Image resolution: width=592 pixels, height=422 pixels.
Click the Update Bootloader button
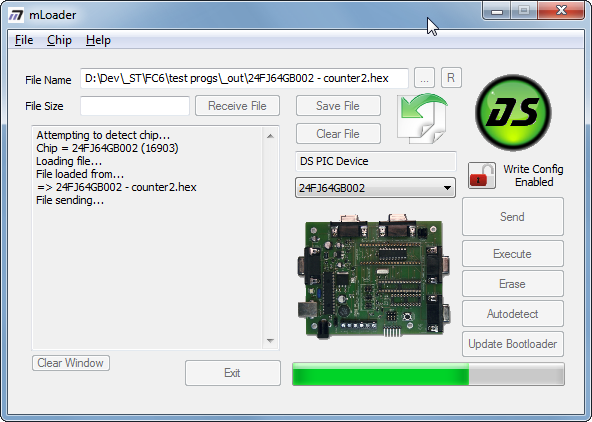tap(513, 344)
